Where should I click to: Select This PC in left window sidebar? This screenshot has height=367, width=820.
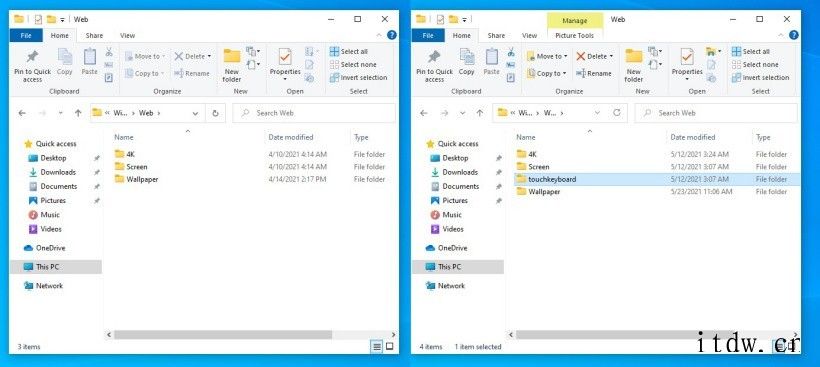tap(56, 267)
